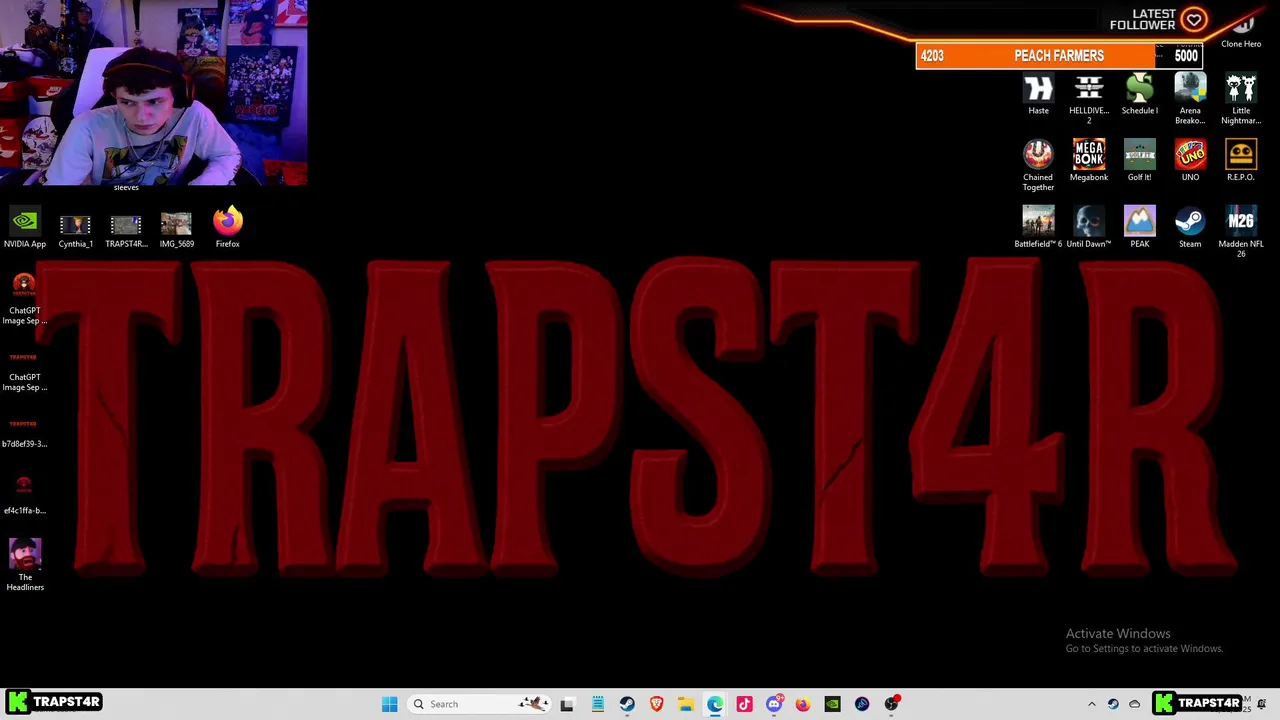
Task: Open Brave browser from the taskbar
Action: click(x=656, y=704)
